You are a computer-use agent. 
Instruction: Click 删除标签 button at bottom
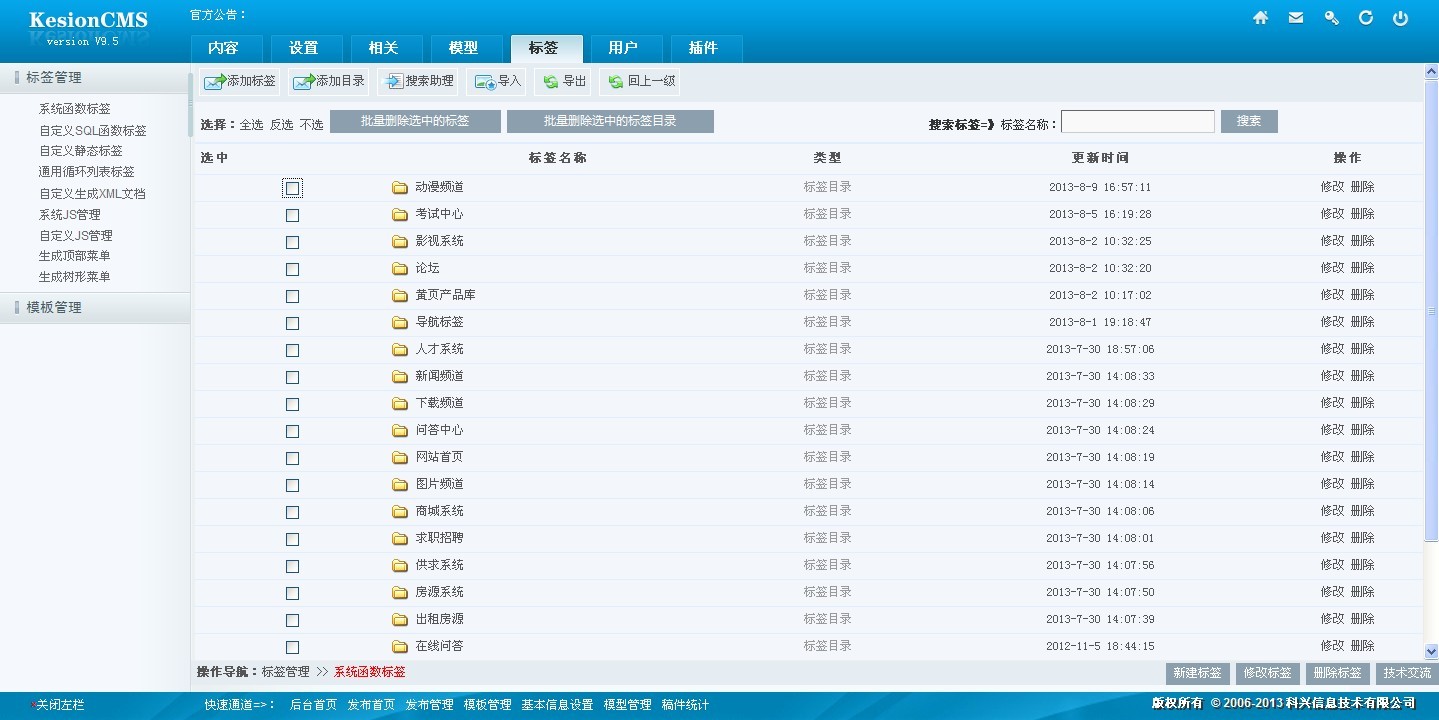pos(1337,673)
